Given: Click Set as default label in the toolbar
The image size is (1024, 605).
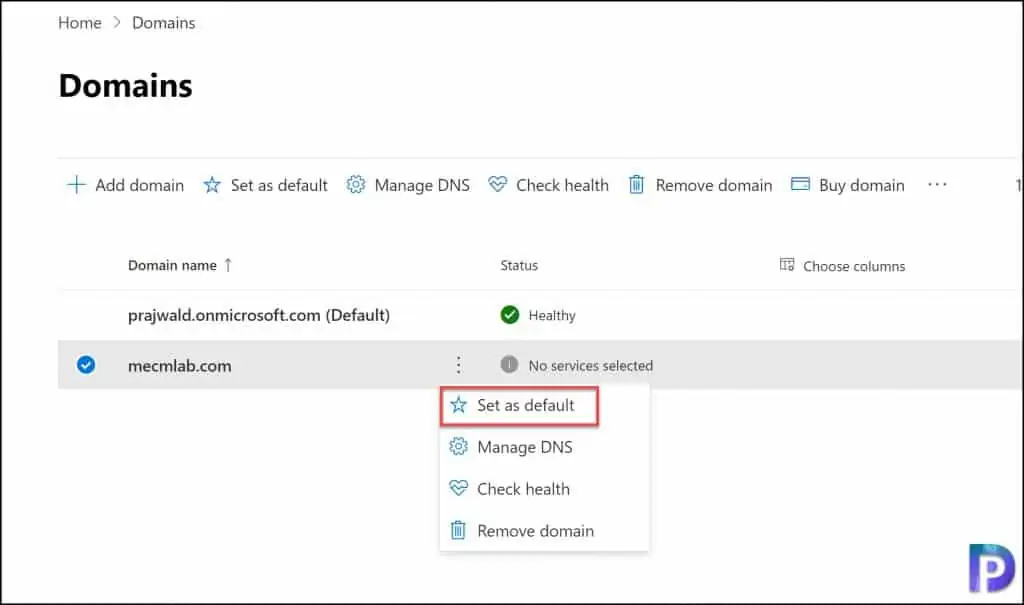Looking at the screenshot, I should pyautogui.click(x=279, y=186).
